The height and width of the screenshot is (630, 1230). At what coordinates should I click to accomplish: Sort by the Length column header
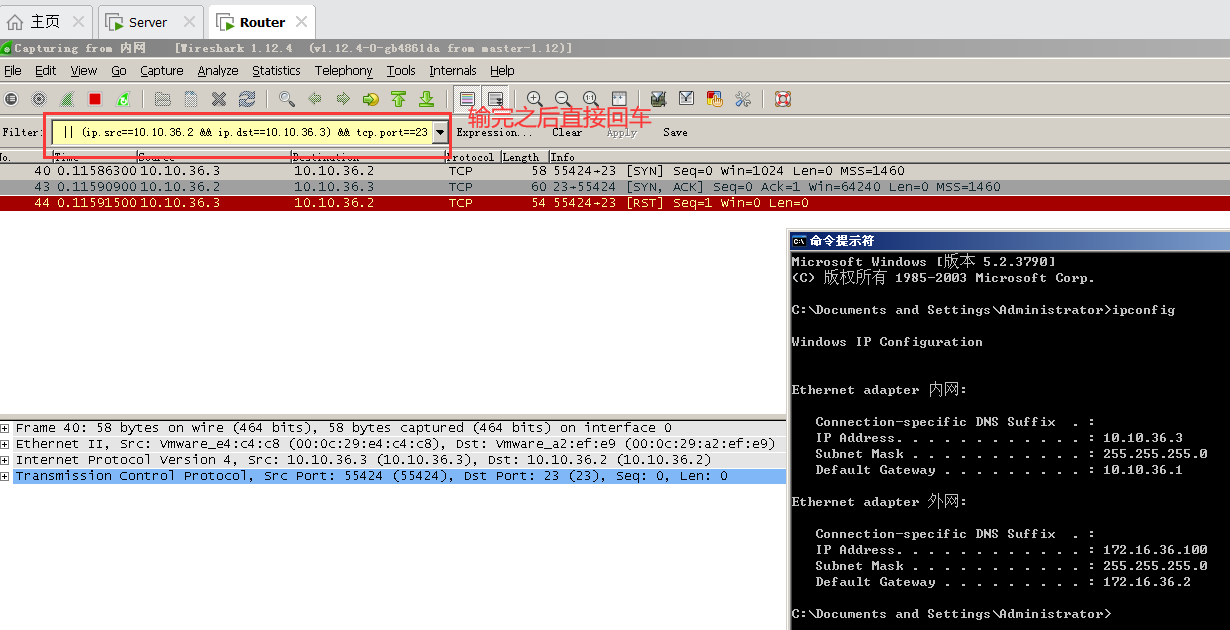(523, 157)
